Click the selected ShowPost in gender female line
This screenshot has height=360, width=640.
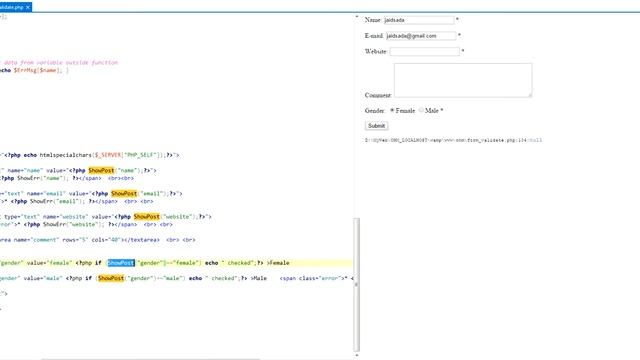click(x=121, y=263)
